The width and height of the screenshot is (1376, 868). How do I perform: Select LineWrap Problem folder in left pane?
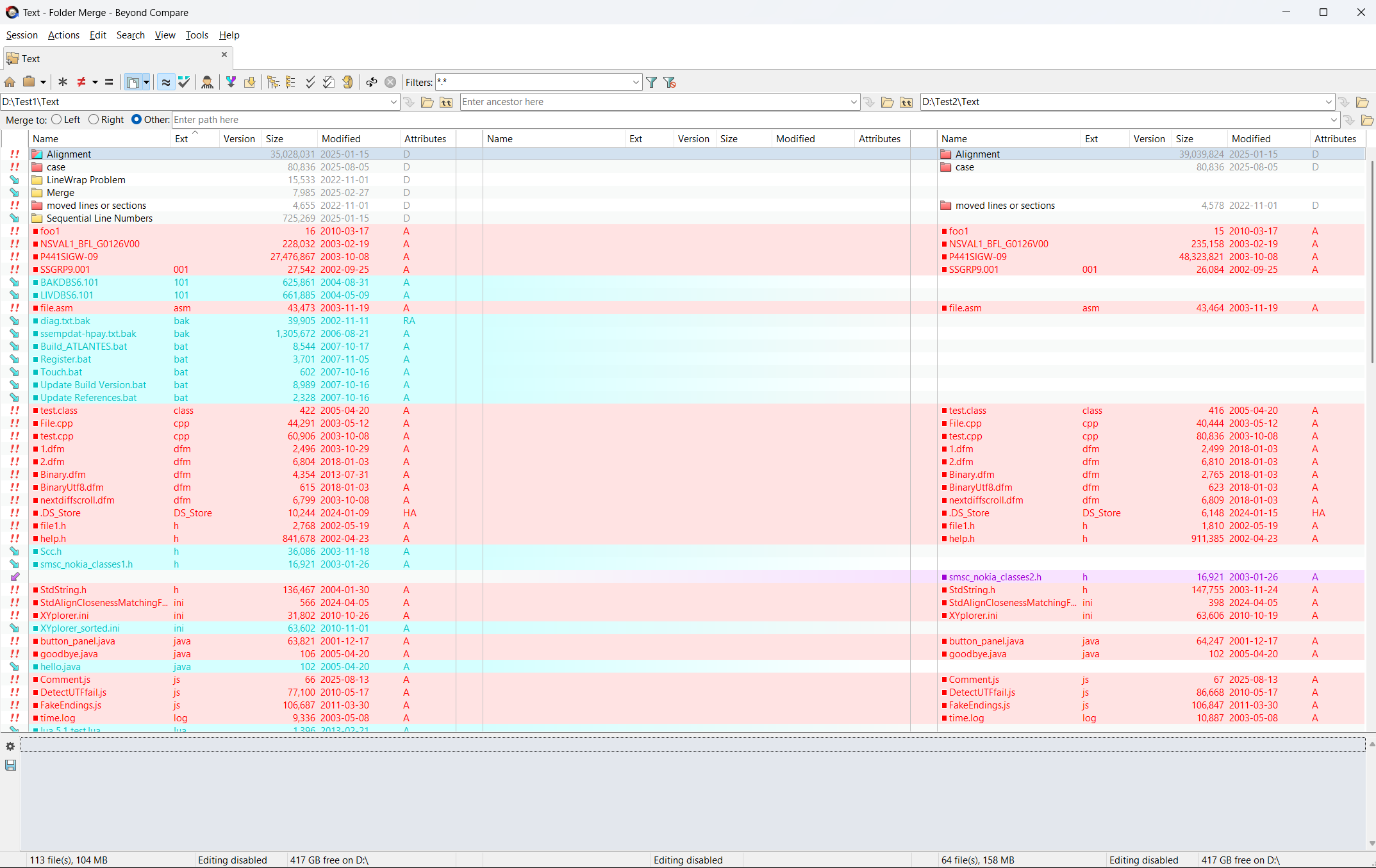click(x=86, y=180)
